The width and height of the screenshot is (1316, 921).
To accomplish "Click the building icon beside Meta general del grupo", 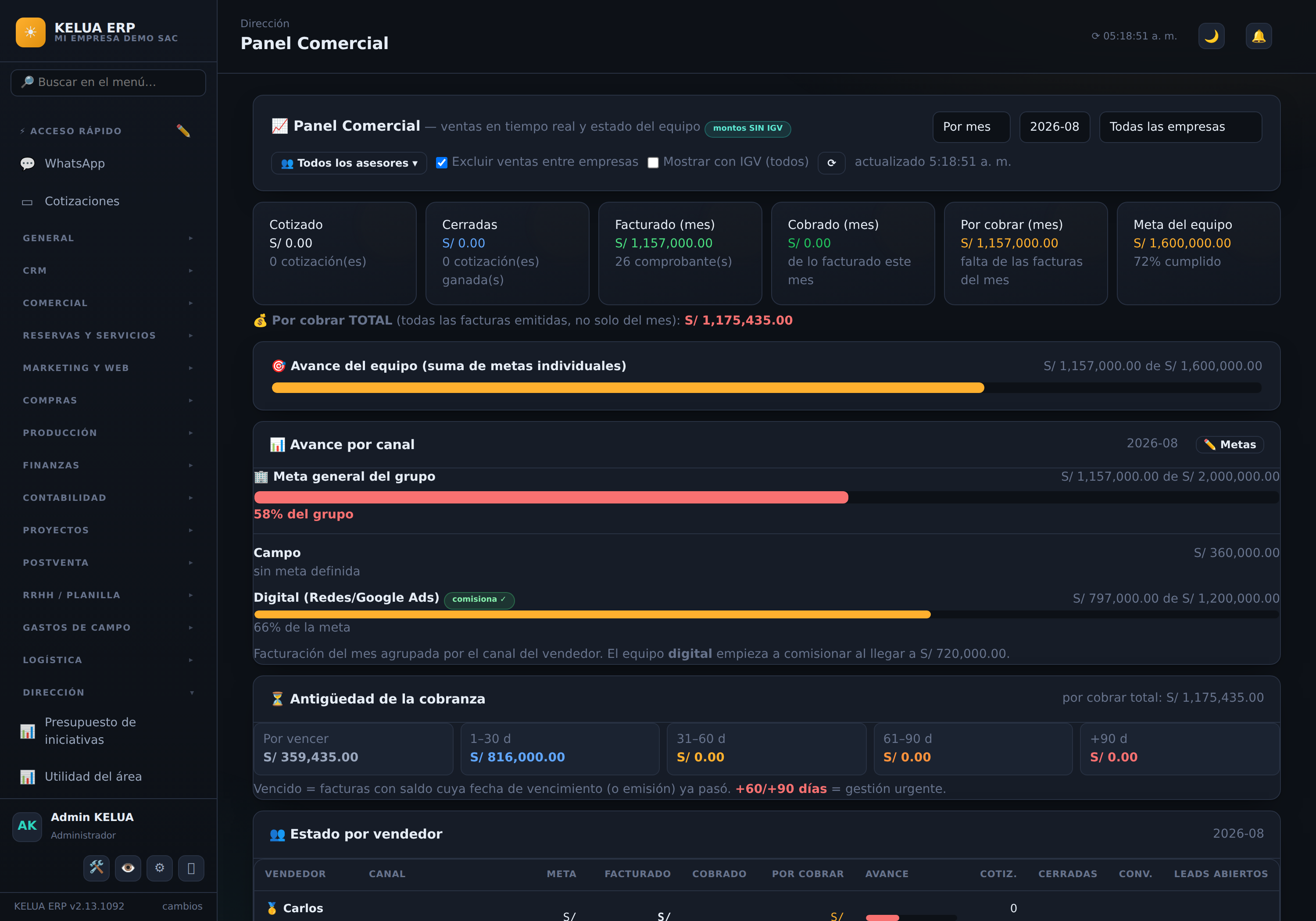I will [261, 477].
